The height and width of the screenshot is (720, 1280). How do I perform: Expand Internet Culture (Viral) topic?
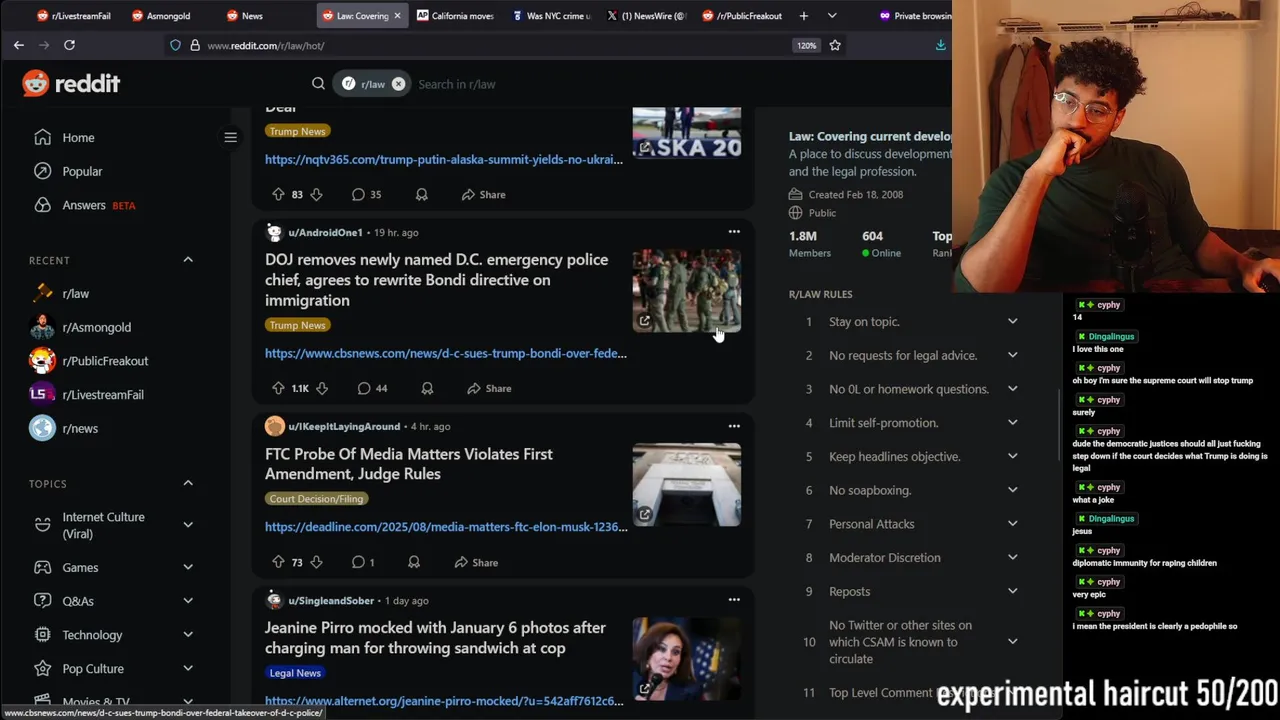(188, 525)
